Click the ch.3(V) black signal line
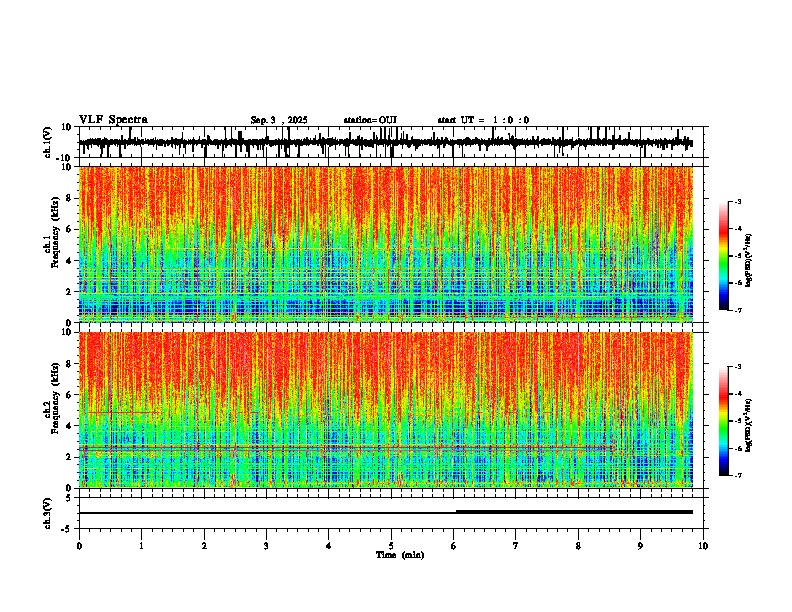 click(386, 512)
